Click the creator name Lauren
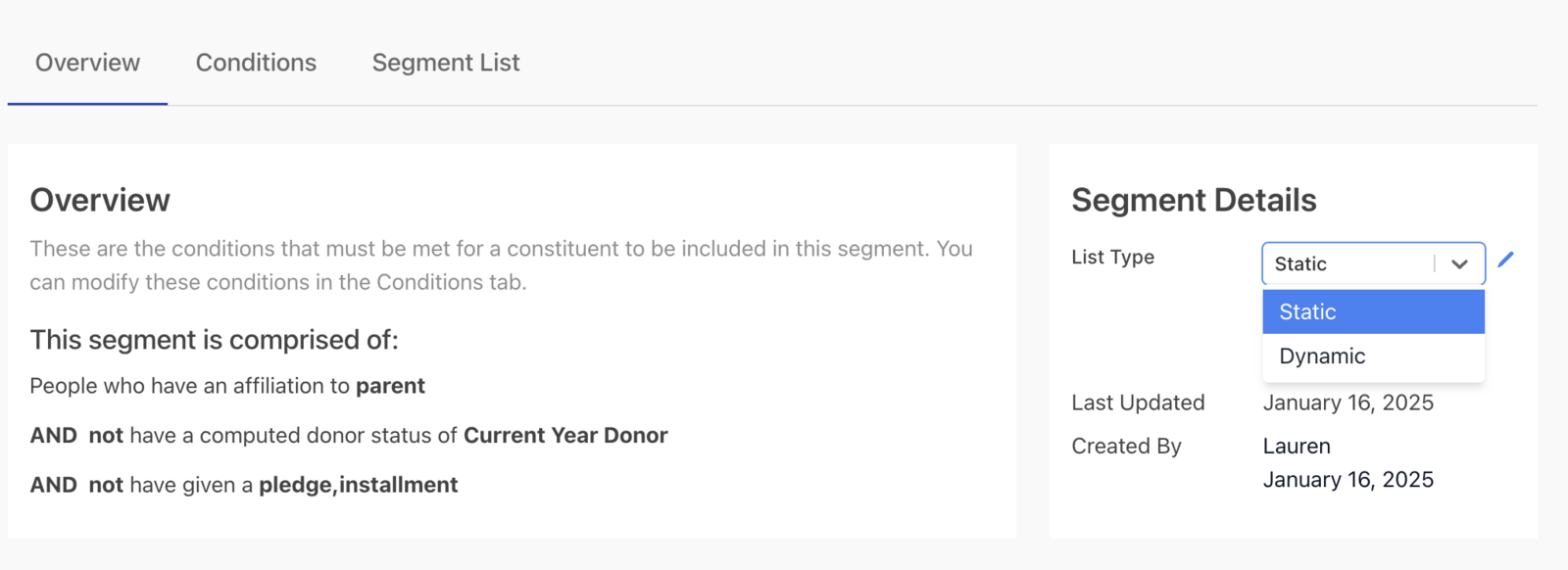 click(x=1297, y=446)
